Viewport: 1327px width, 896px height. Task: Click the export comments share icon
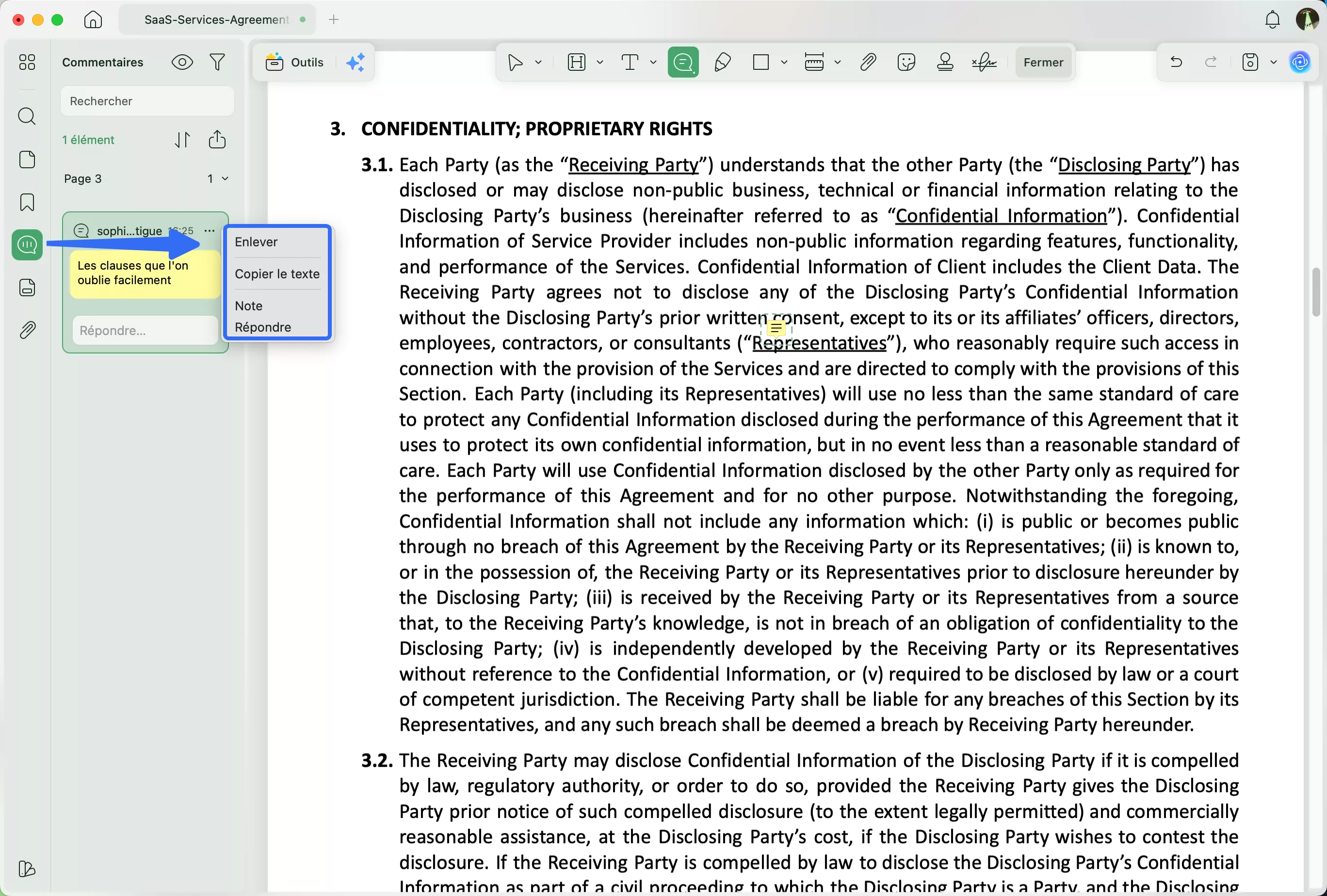pyautogui.click(x=217, y=139)
